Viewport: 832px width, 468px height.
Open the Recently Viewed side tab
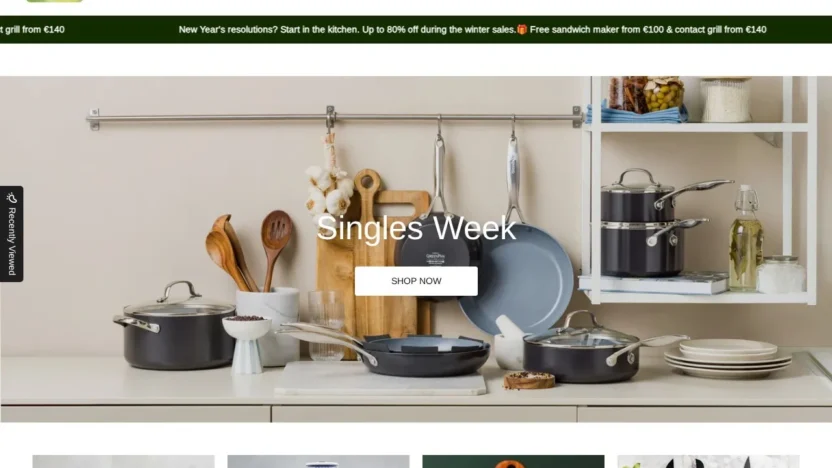(x=12, y=234)
